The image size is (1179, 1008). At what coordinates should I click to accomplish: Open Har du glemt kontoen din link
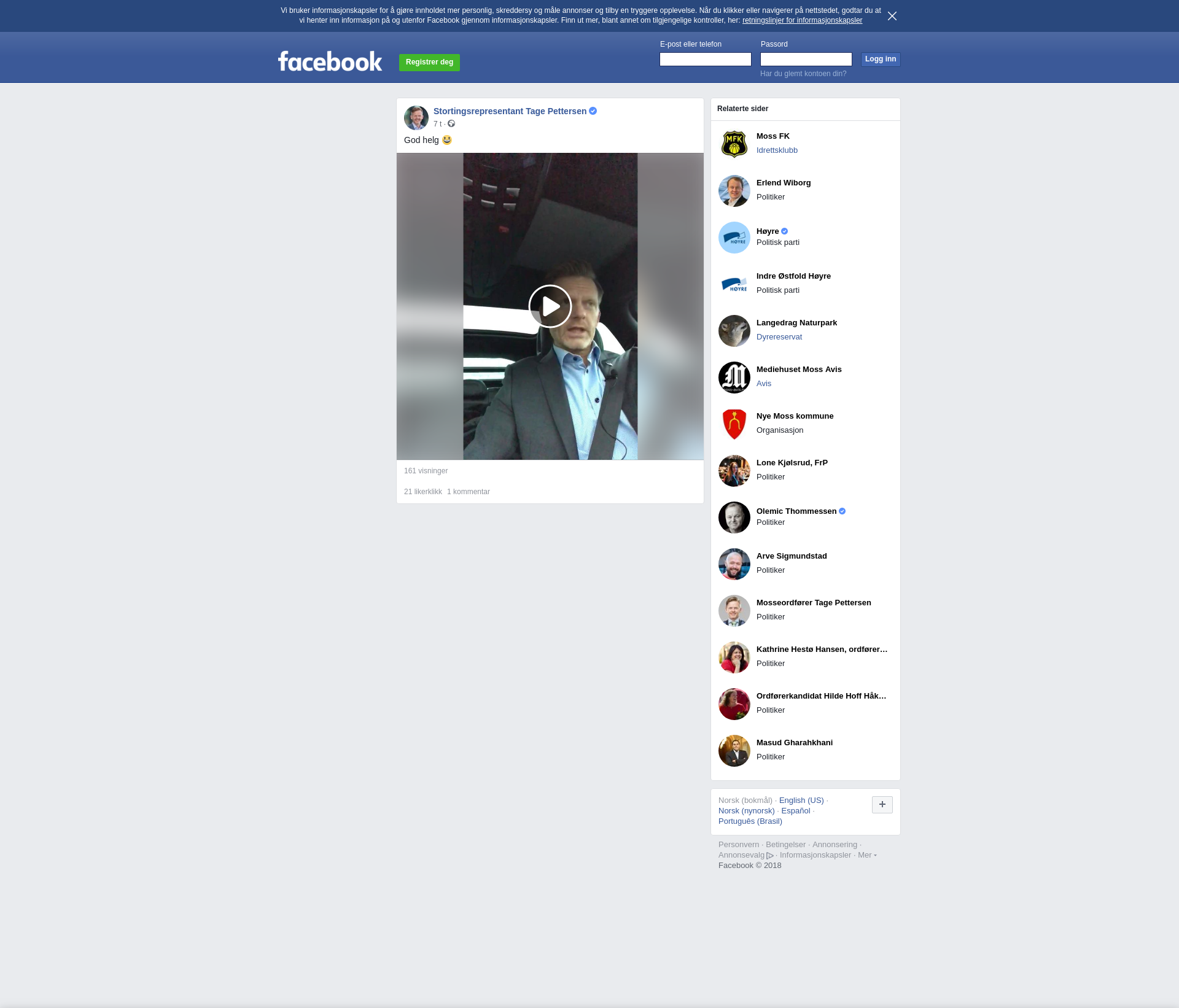point(803,74)
